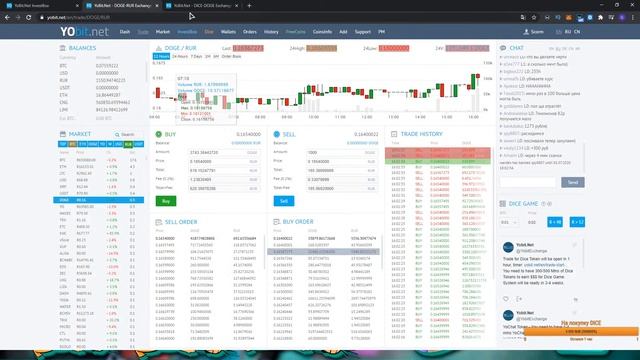The width and height of the screenshot is (640, 360).
Task: Select the USDT market filter tab
Action: tap(139, 144)
